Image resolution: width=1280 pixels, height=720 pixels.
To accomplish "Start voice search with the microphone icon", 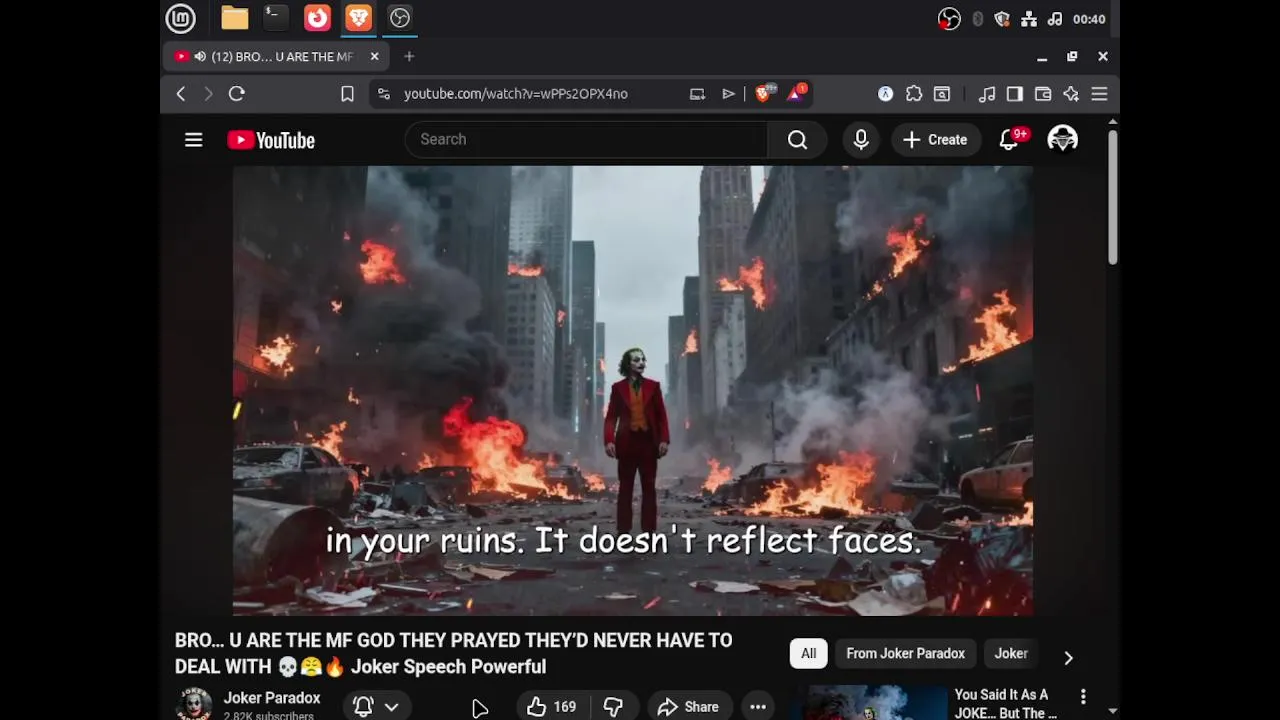I will (861, 140).
